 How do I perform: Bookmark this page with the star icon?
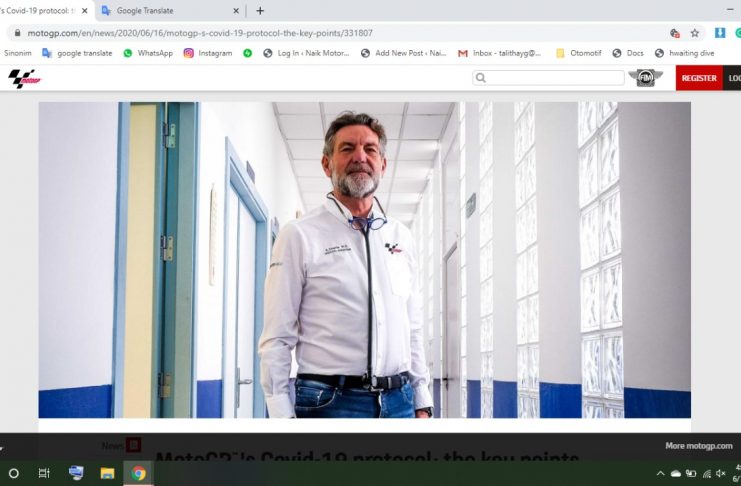coord(695,33)
